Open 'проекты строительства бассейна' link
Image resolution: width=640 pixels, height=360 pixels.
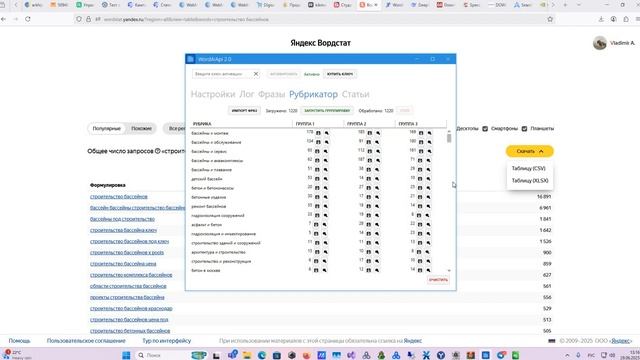pyautogui.click(x=127, y=297)
